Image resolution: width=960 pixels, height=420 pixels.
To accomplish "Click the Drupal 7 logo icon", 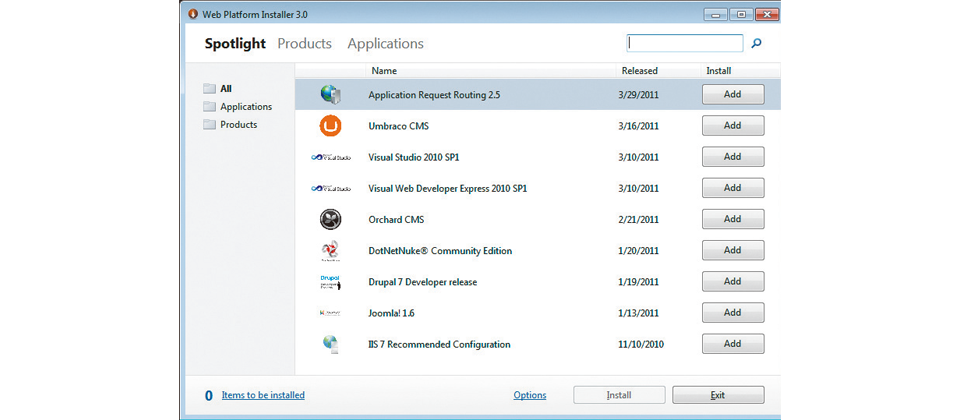I will [331, 282].
